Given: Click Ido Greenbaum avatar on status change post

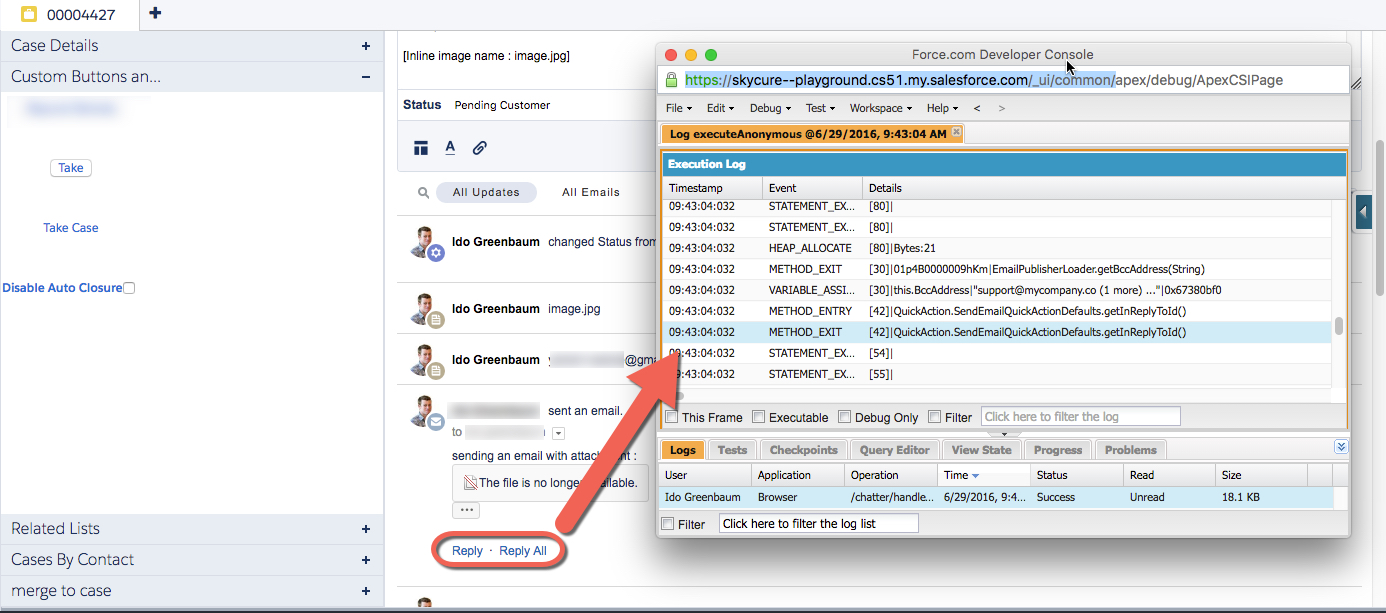Looking at the screenshot, I should 426,242.
